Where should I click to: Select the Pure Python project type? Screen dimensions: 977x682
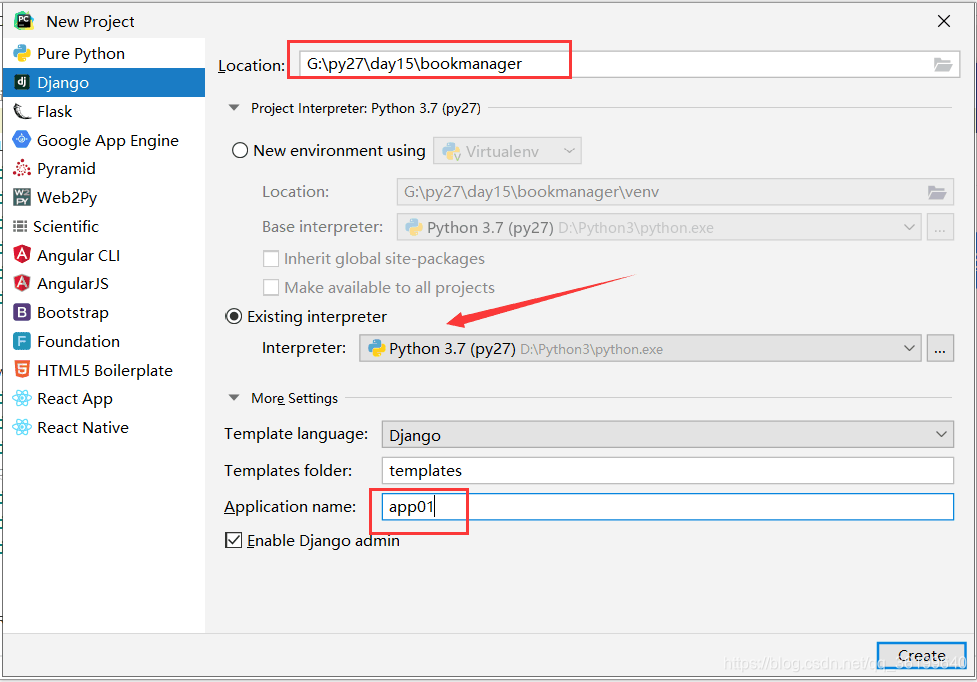click(x=104, y=54)
